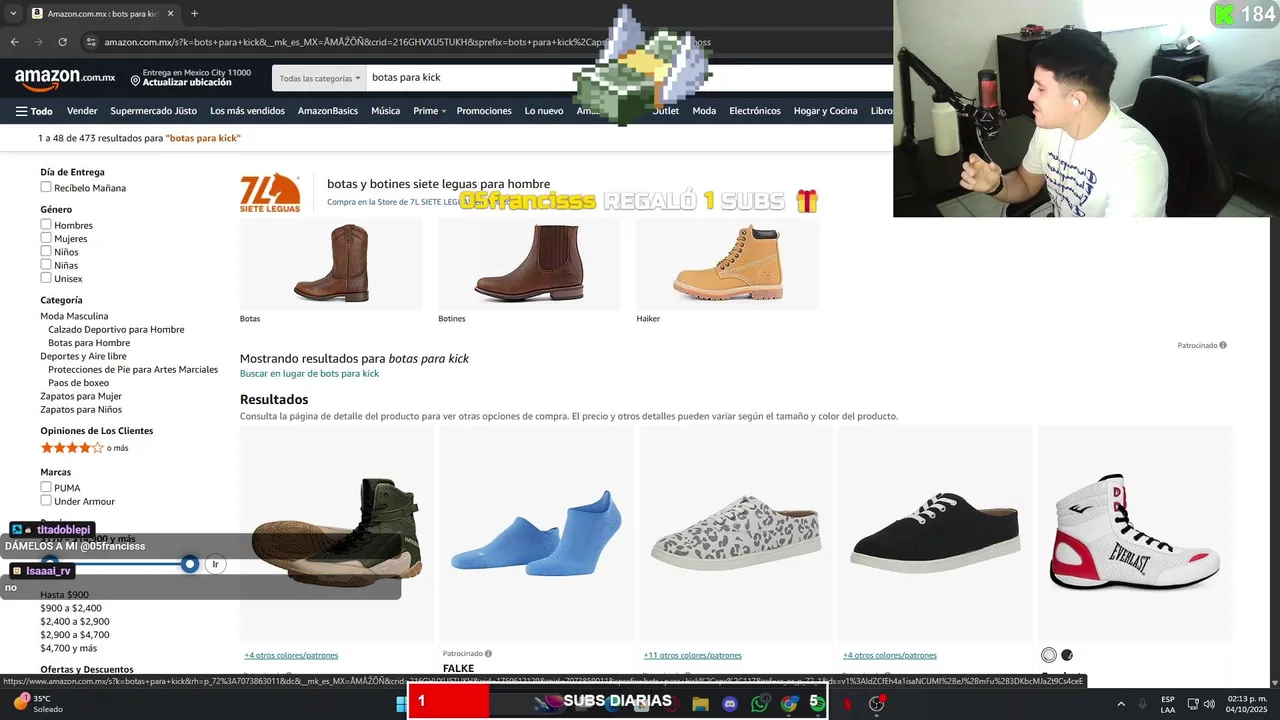Screen dimensions: 1280x720
Task: Open +11 otros colores/patrones link
Action: click(x=692, y=655)
